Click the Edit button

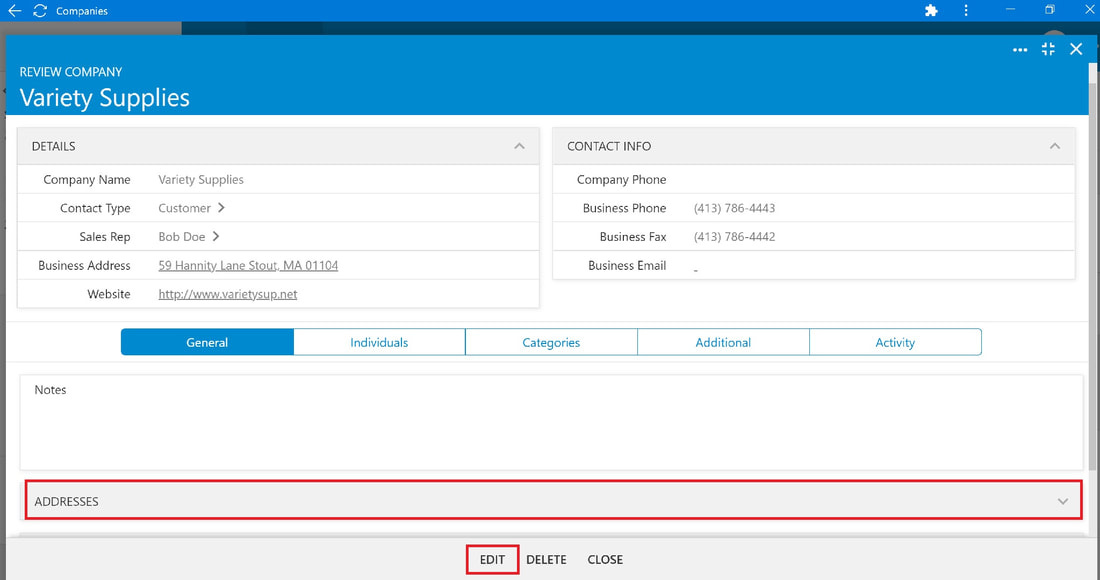tap(492, 560)
